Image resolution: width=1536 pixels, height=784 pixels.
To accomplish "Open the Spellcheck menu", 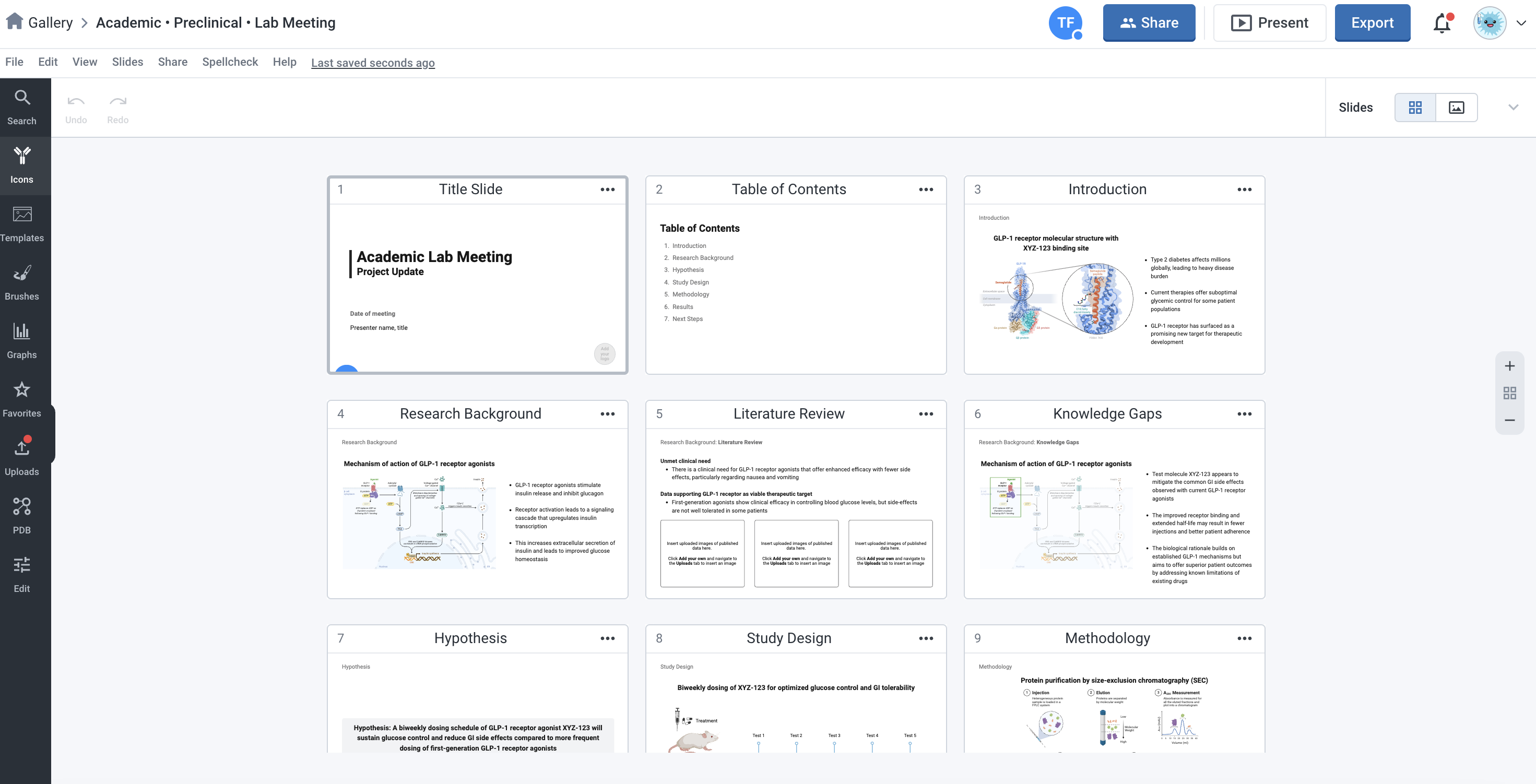I will pos(230,62).
